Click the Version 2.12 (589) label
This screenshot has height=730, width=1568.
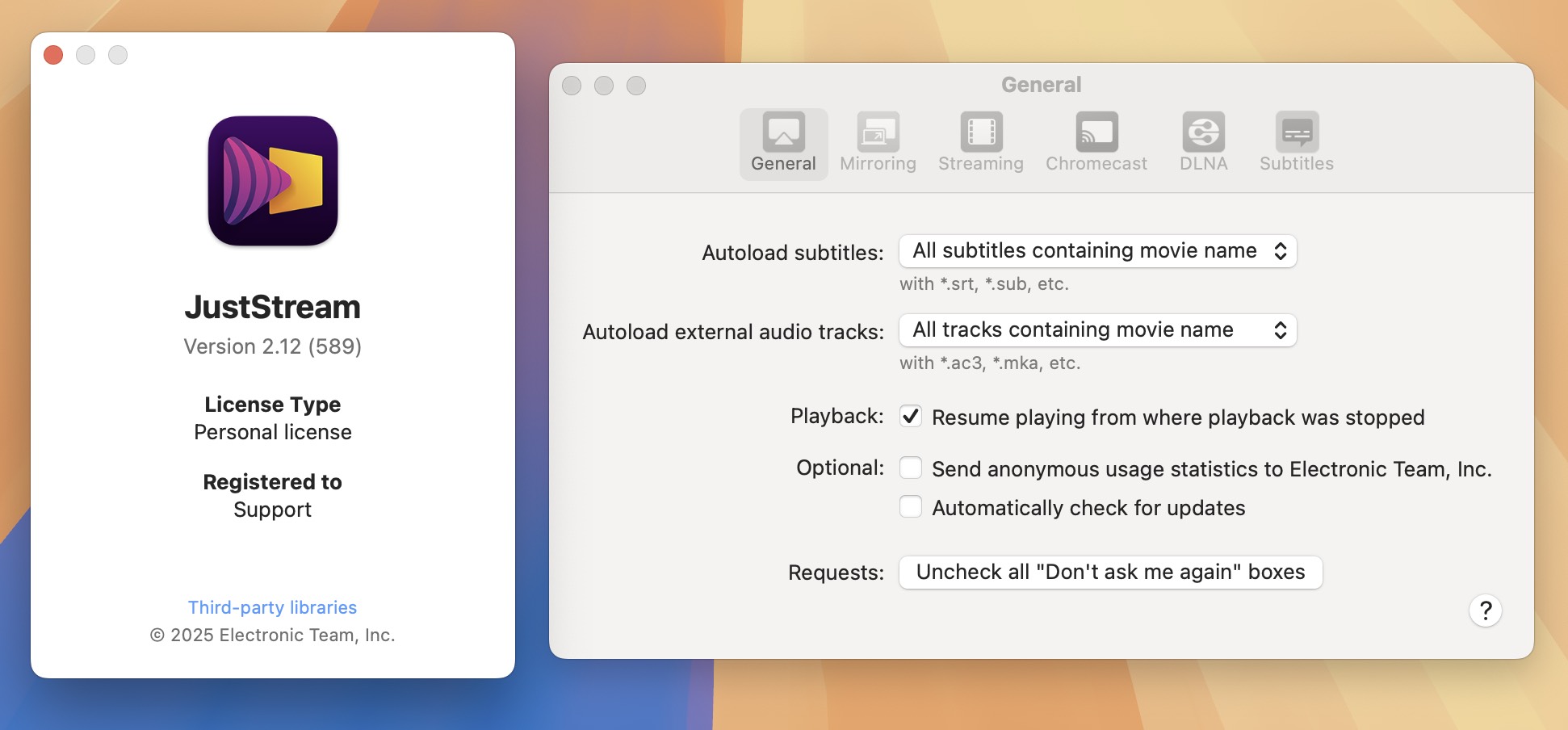[272, 346]
